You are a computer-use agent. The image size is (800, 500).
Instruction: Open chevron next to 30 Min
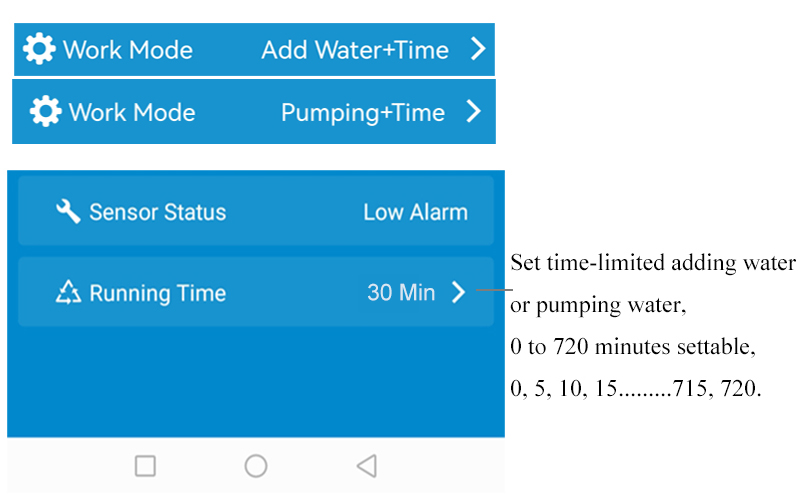click(458, 292)
